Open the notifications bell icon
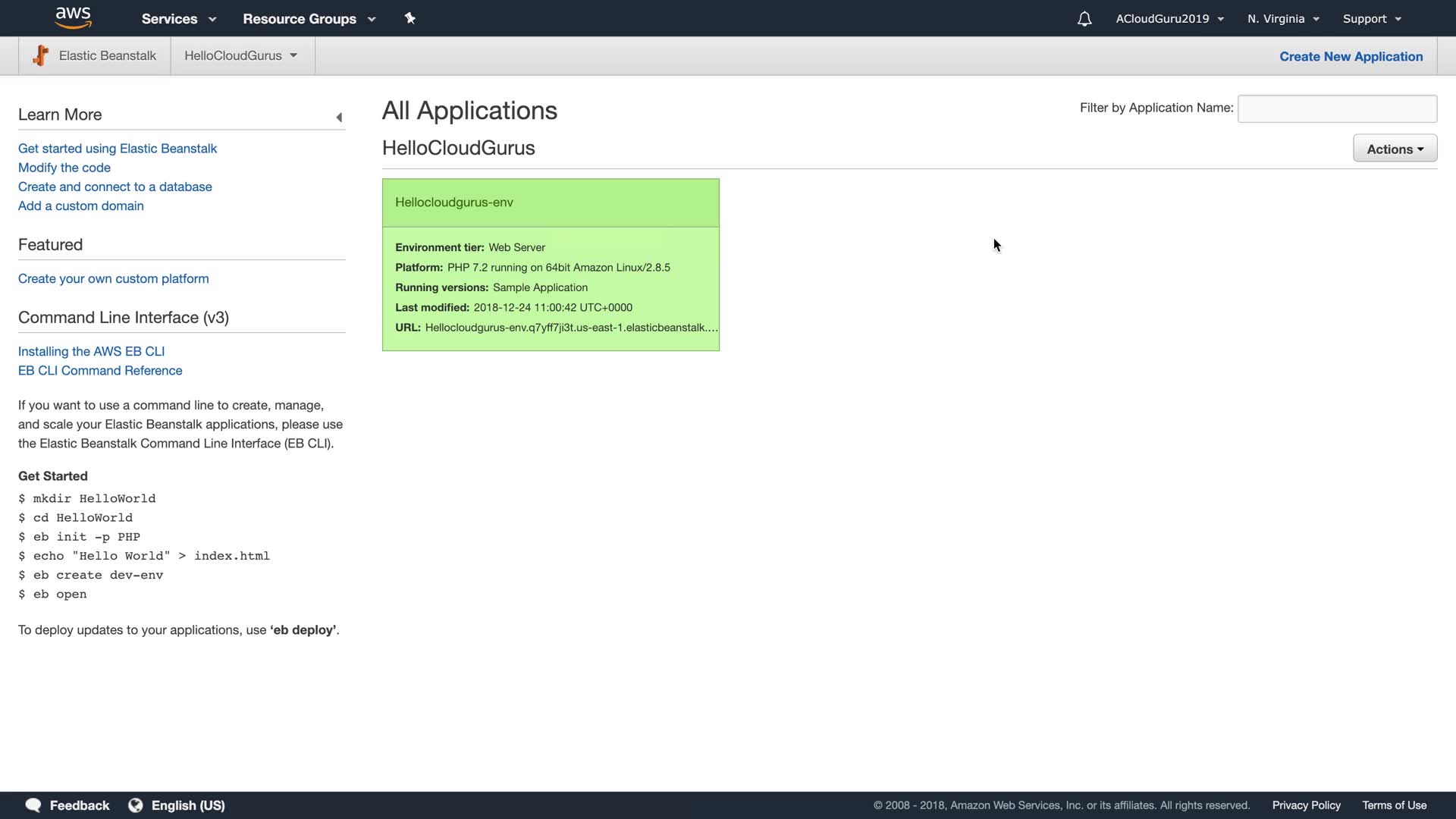The image size is (1456, 819). pyautogui.click(x=1084, y=19)
